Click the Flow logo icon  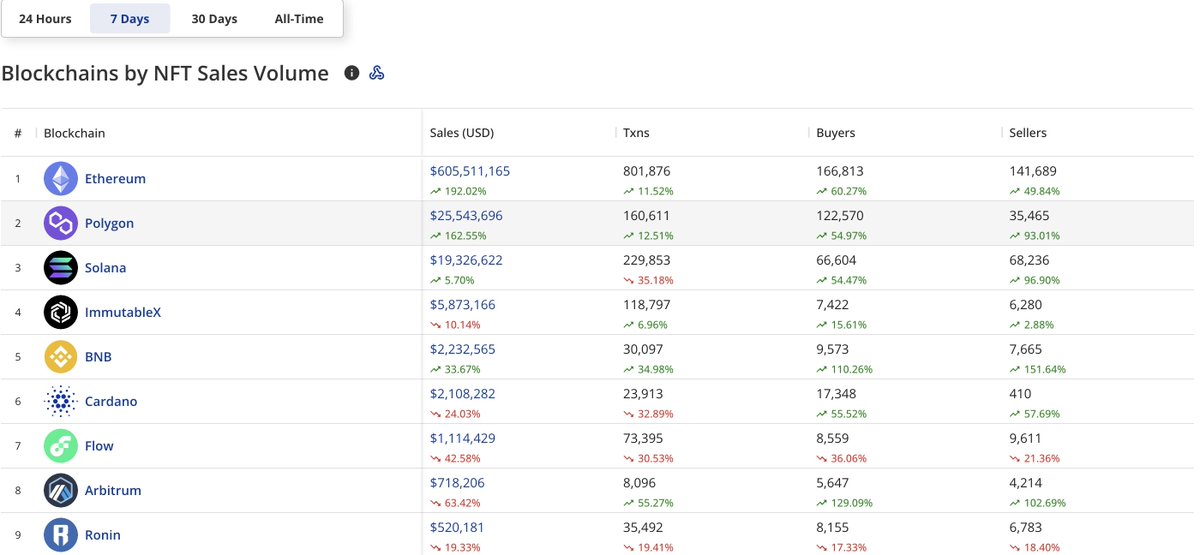point(61,446)
